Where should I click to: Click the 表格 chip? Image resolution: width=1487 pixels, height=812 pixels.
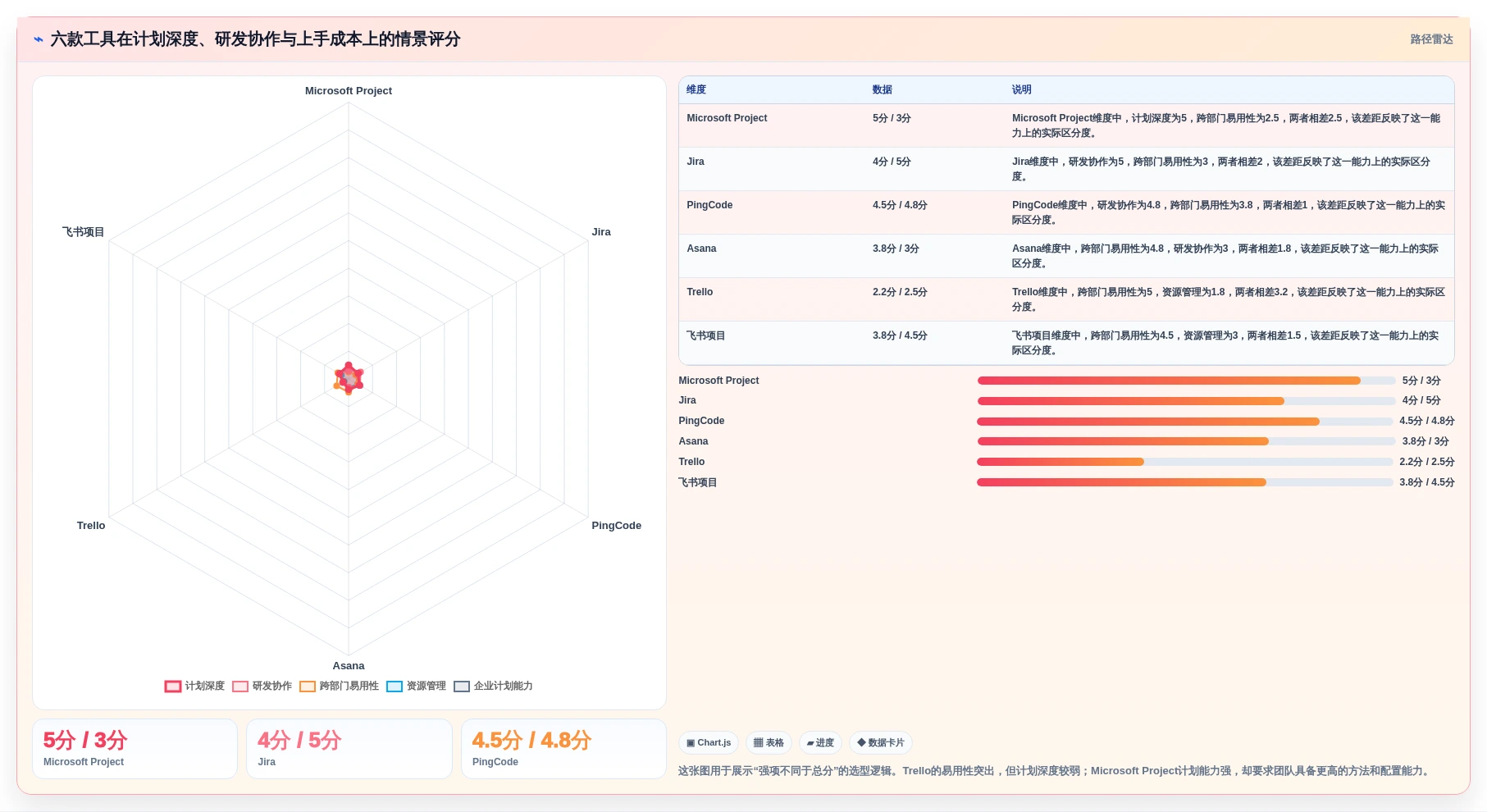tap(769, 743)
